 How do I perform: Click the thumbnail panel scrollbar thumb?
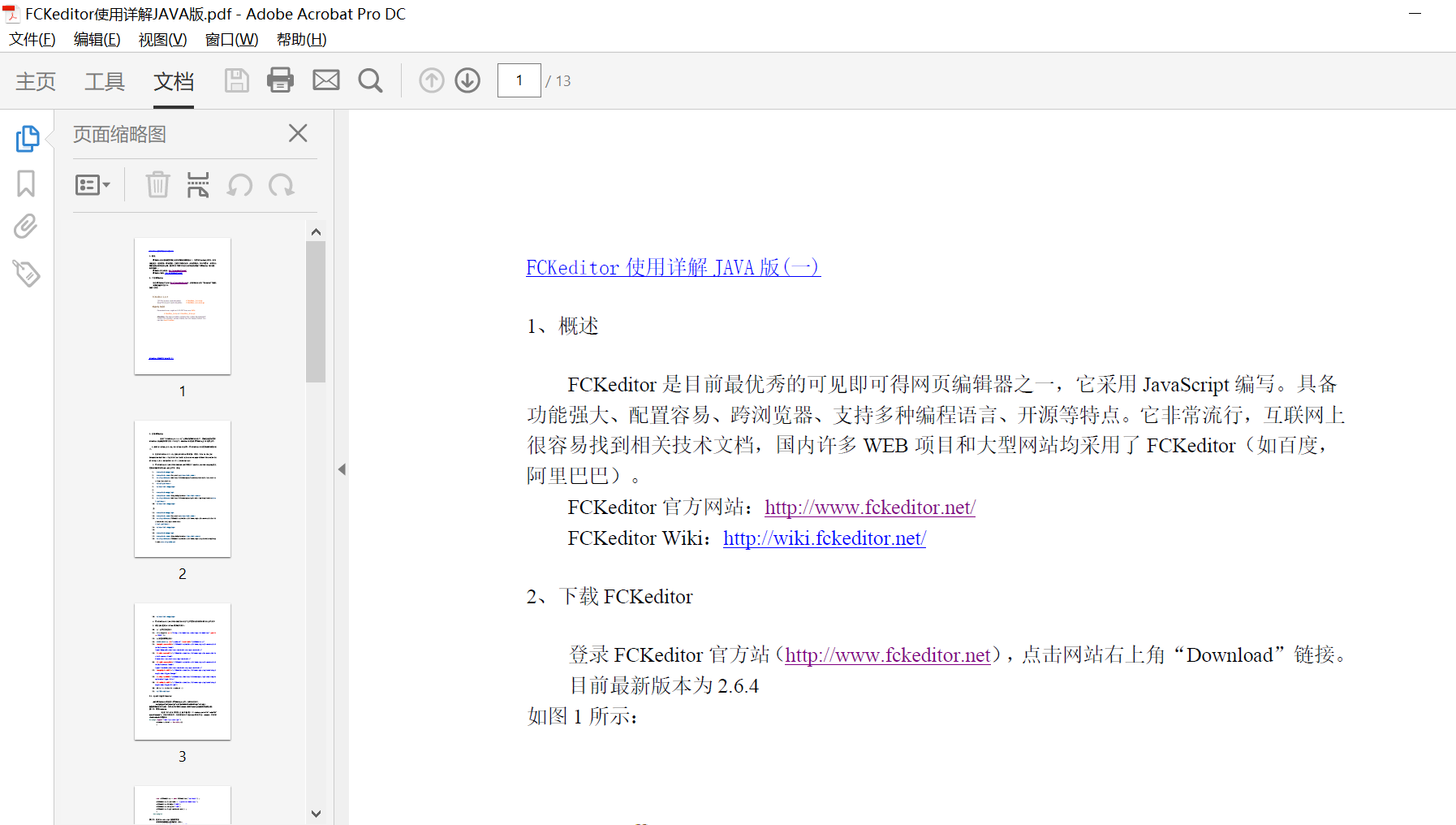[316, 312]
